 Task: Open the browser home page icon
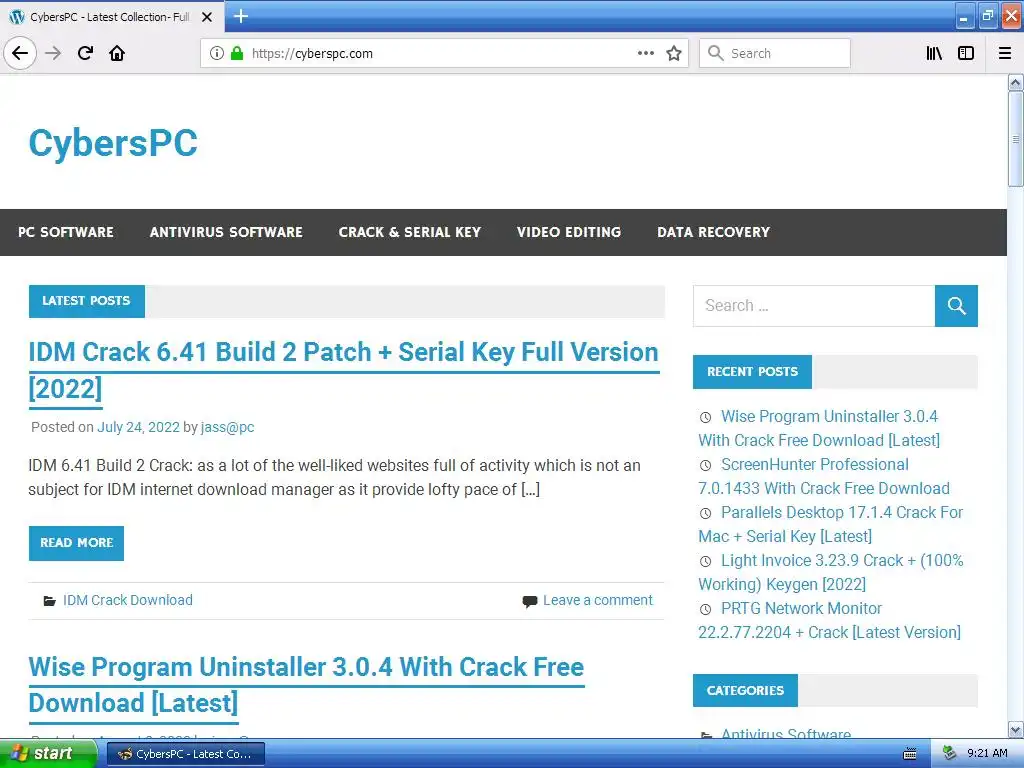tap(117, 53)
